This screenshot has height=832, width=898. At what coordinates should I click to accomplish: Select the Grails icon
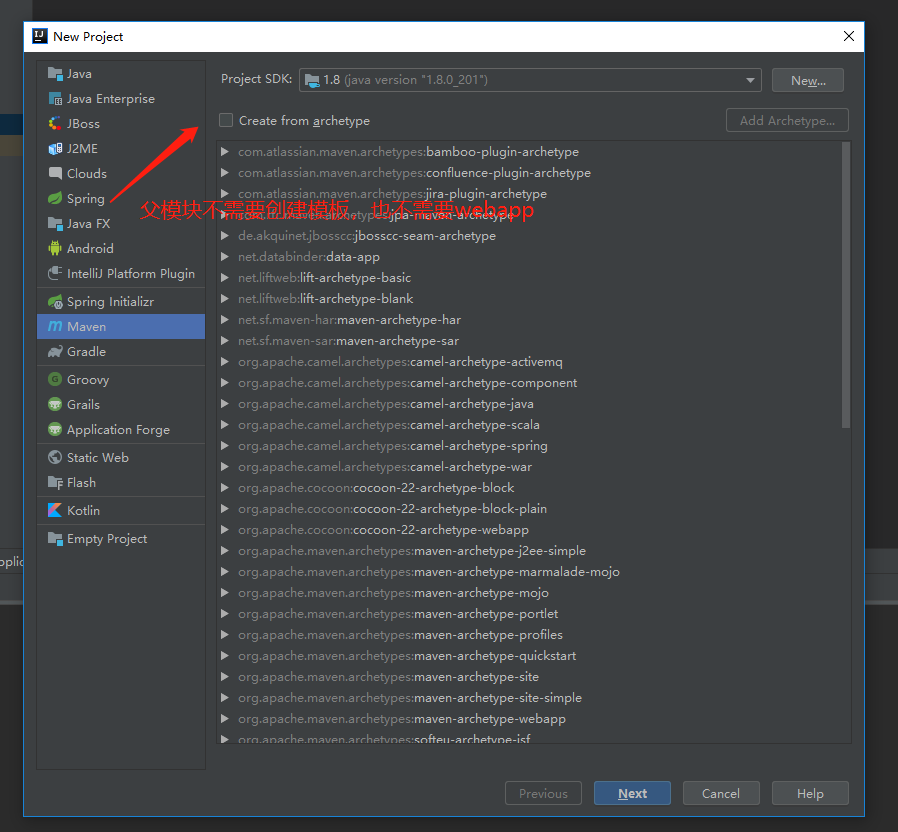[x=55, y=405]
